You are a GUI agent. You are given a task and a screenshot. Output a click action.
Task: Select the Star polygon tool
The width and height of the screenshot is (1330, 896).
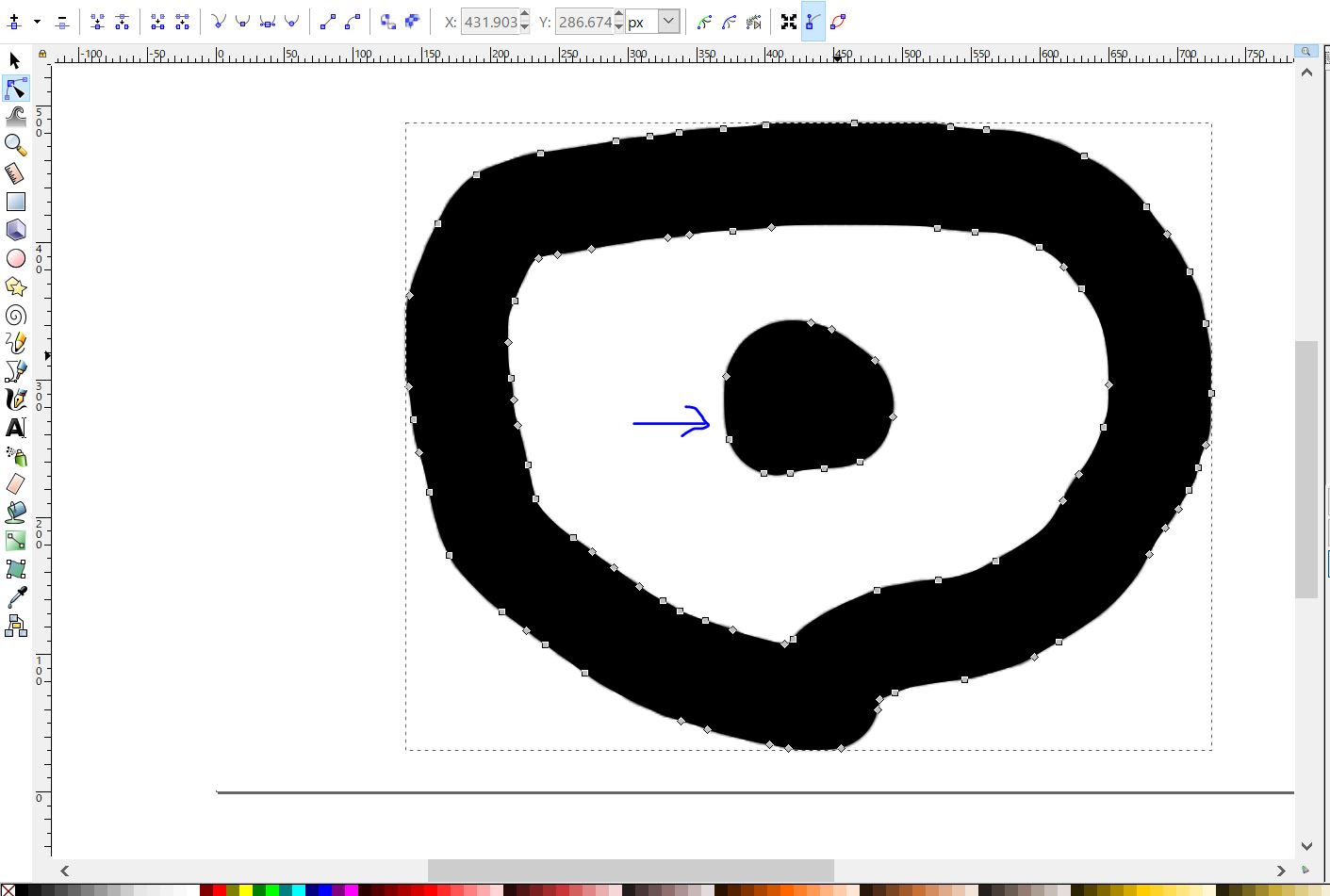pyautogui.click(x=15, y=286)
